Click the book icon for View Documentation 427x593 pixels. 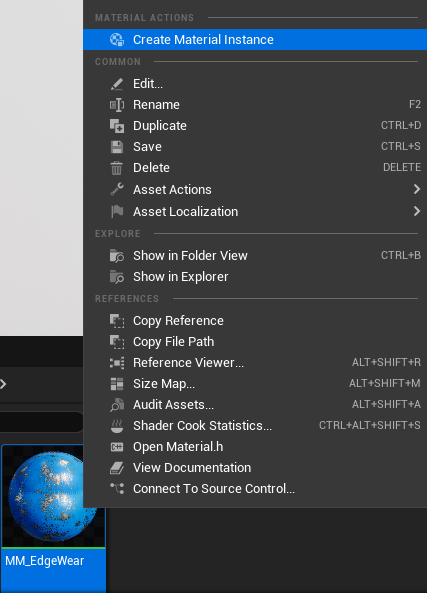[x=117, y=468]
